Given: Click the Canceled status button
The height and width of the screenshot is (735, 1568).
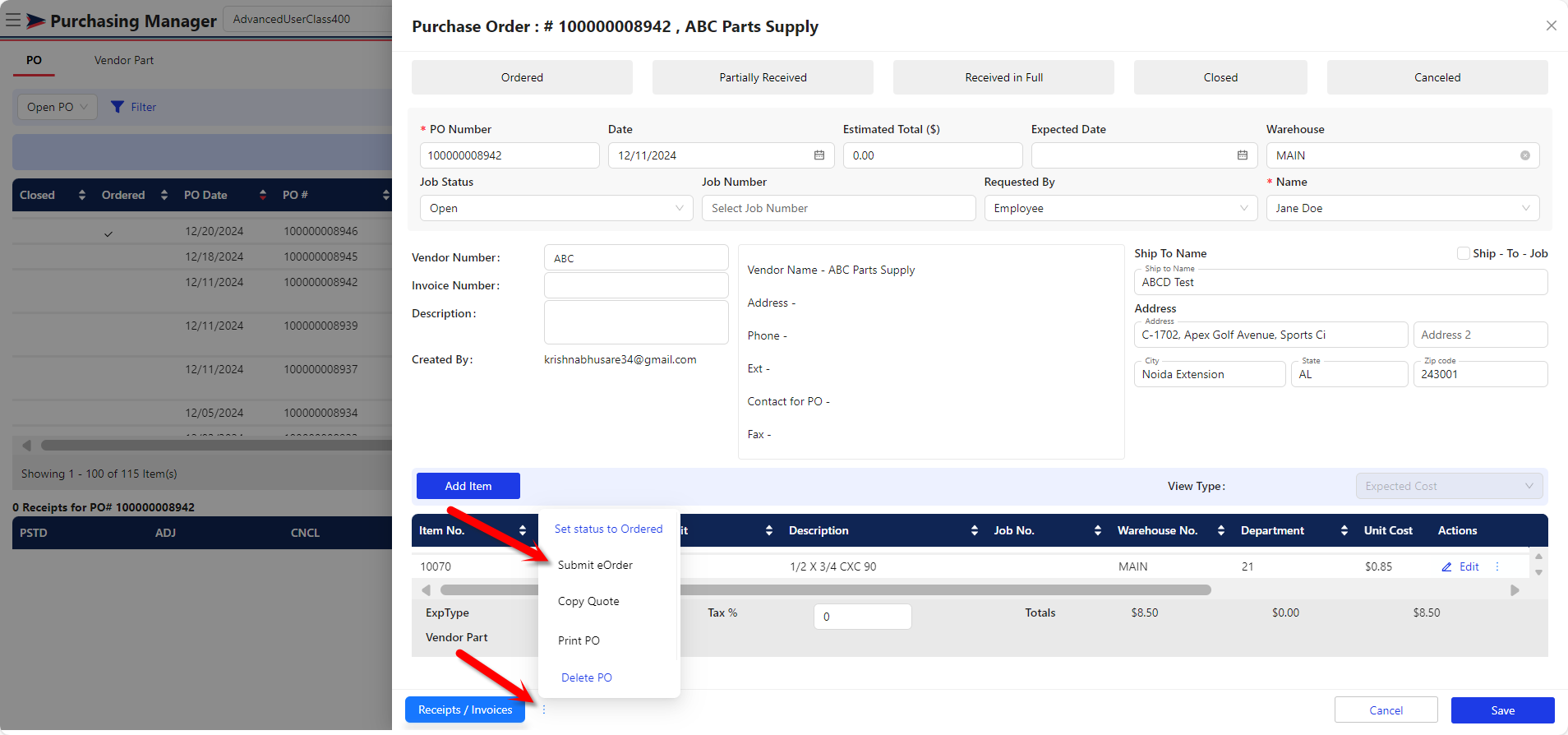Looking at the screenshot, I should 1437,77.
